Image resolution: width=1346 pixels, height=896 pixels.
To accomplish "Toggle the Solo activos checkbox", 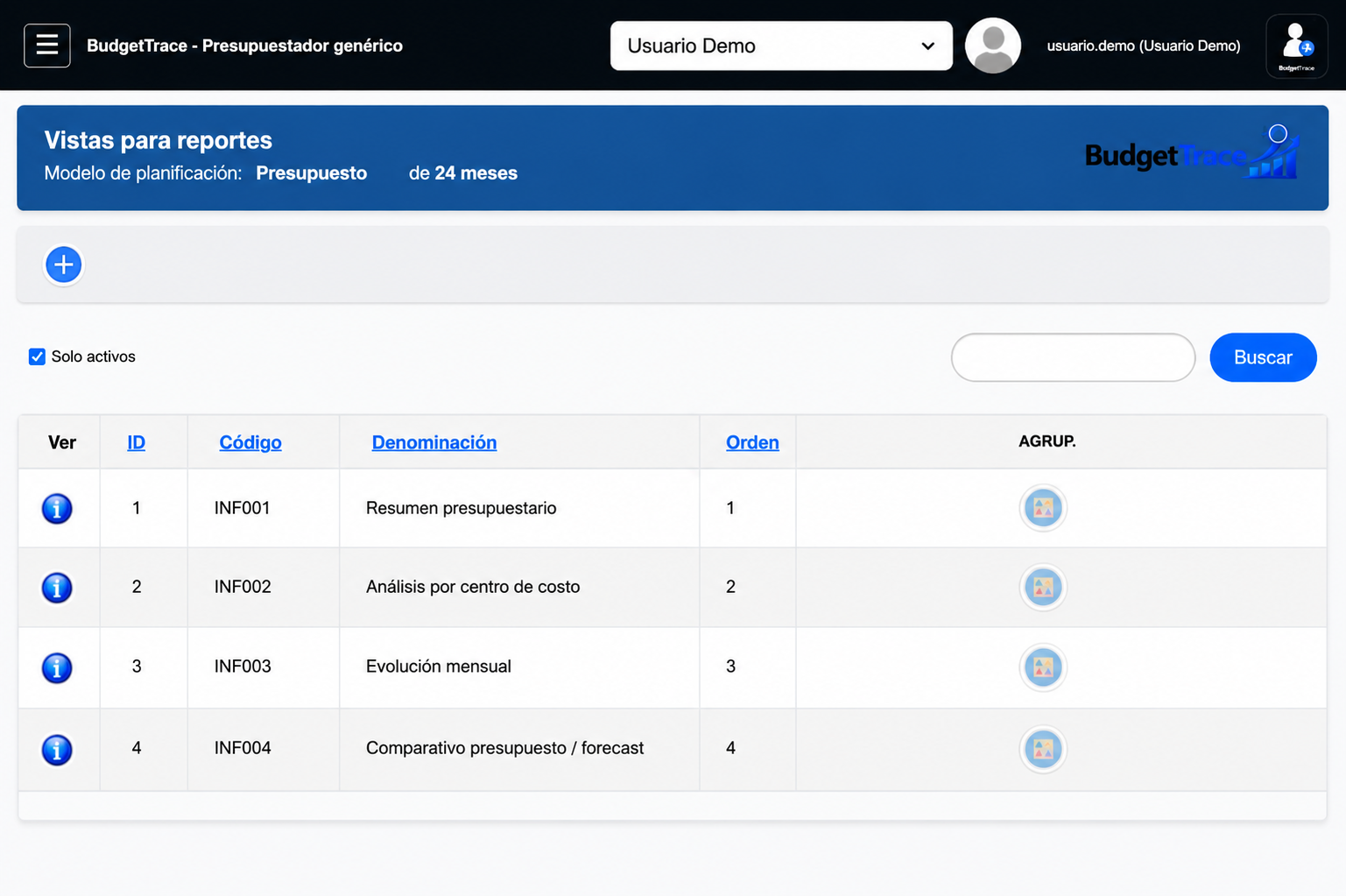I will coord(37,356).
